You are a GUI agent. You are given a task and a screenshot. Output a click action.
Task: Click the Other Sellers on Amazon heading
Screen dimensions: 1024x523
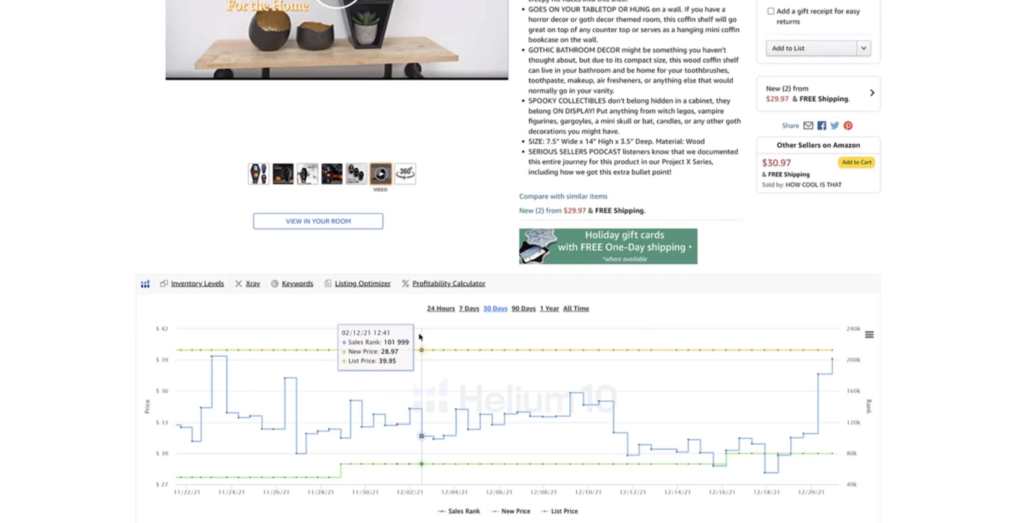[818, 145]
